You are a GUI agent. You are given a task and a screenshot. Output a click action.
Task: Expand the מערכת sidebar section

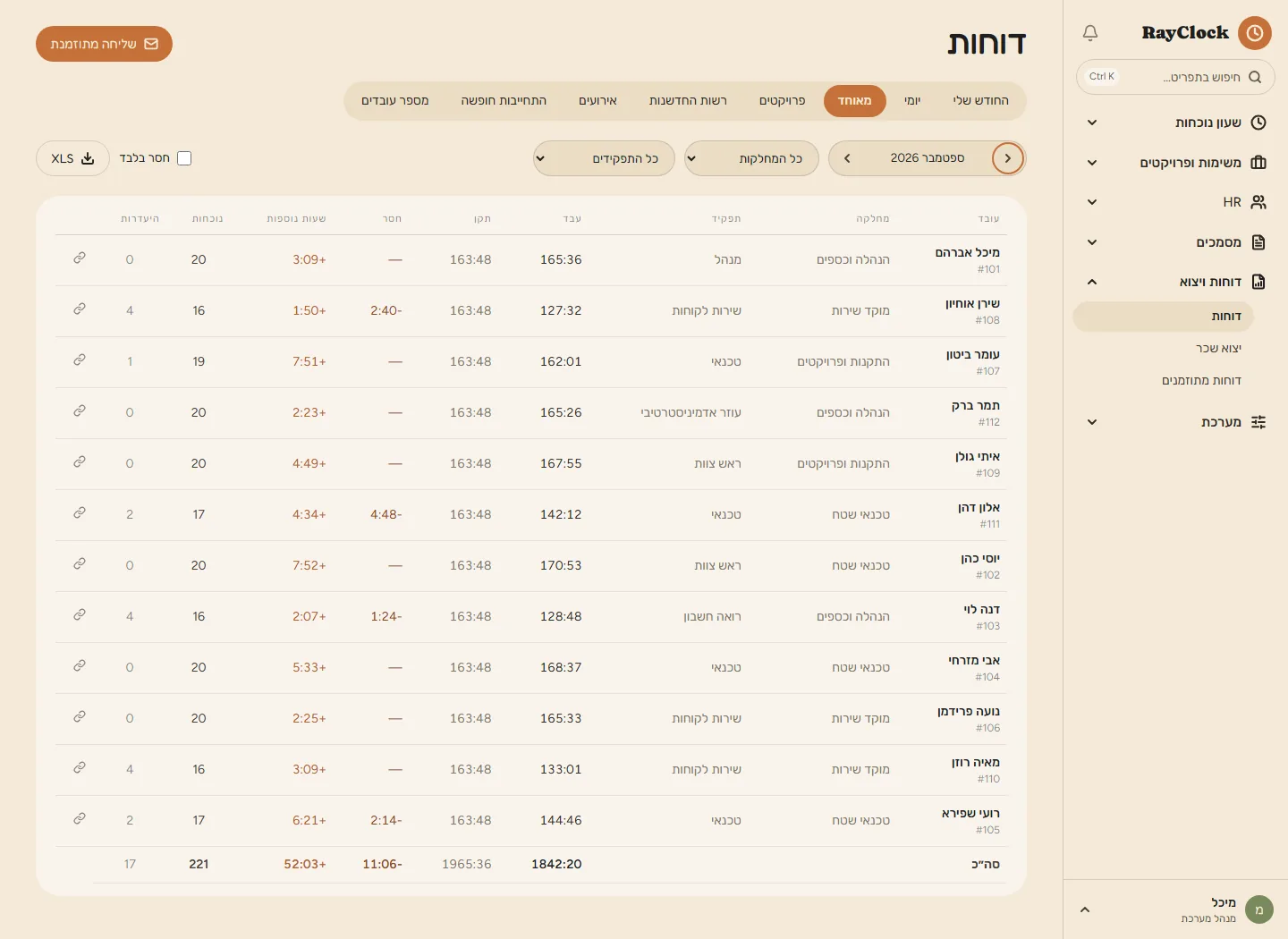pyautogui.click(x=1091, y=422)
